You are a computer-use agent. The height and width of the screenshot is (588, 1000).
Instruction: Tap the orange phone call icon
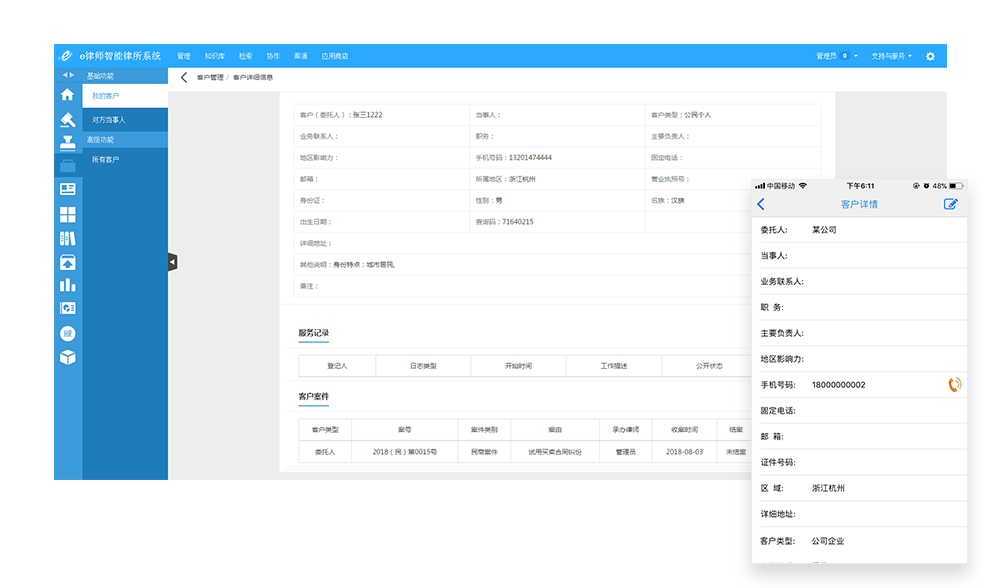(x=954, y=385)
